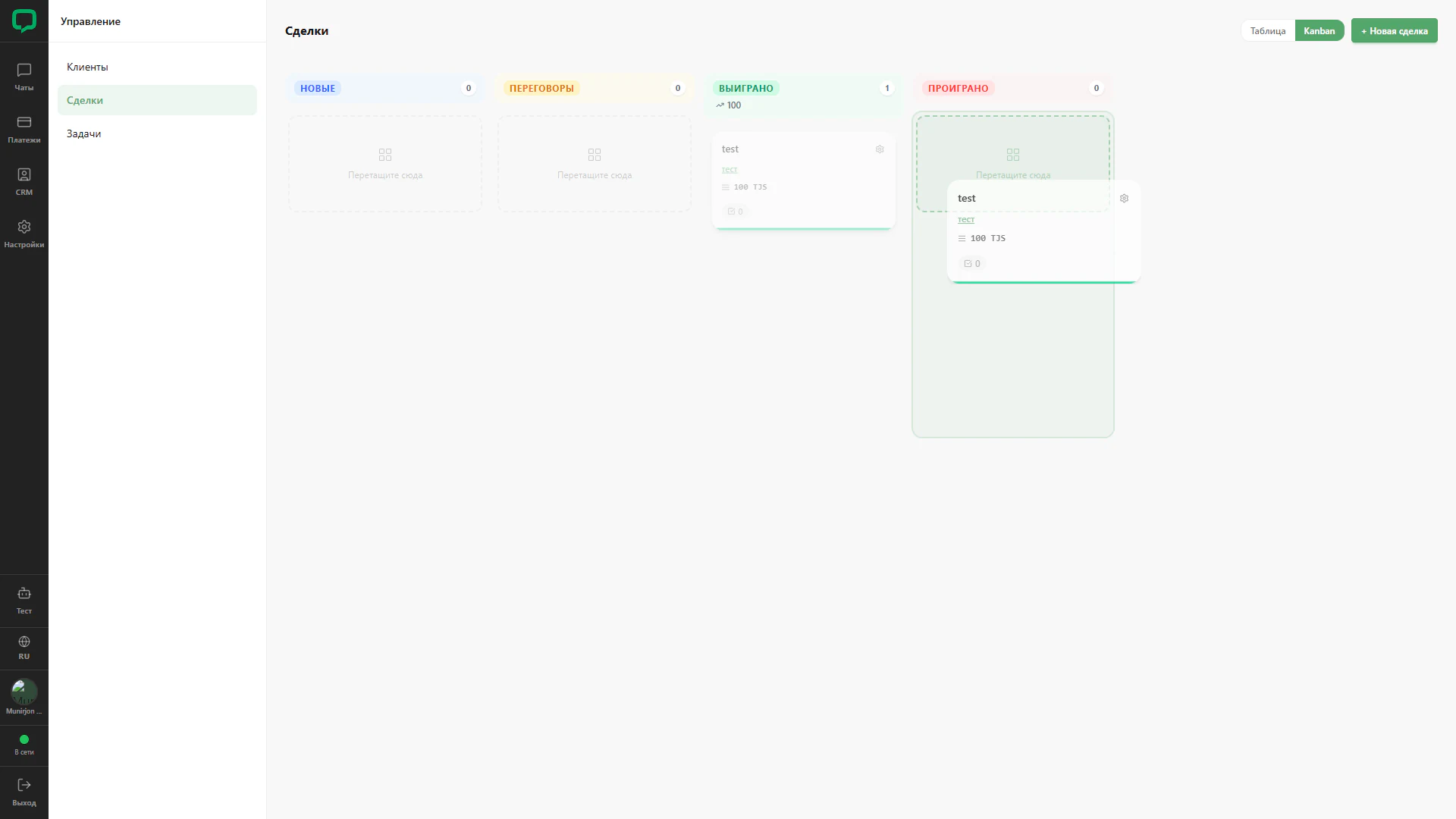The width and height of the screenshot is (1456, 819).
Task: Open the Munirjon user profile avatar
Action: tap(24, 691)
